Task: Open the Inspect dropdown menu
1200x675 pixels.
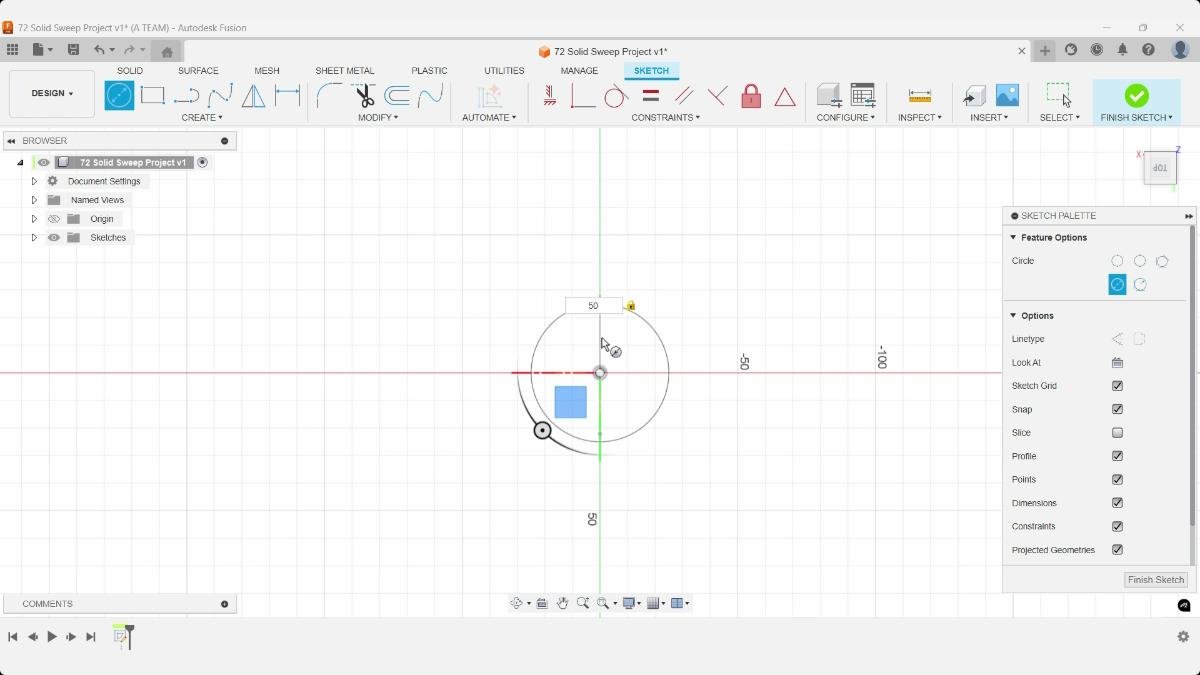Action: (x=920, y=118)
